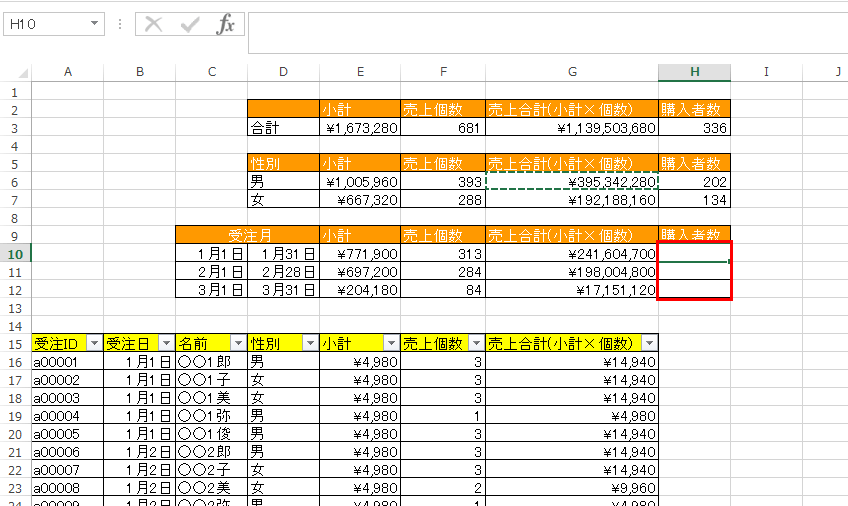Open filter for 売上合計(小計×個数) table column
This screenshot has height=506, width=848.
tap(648, 343)
